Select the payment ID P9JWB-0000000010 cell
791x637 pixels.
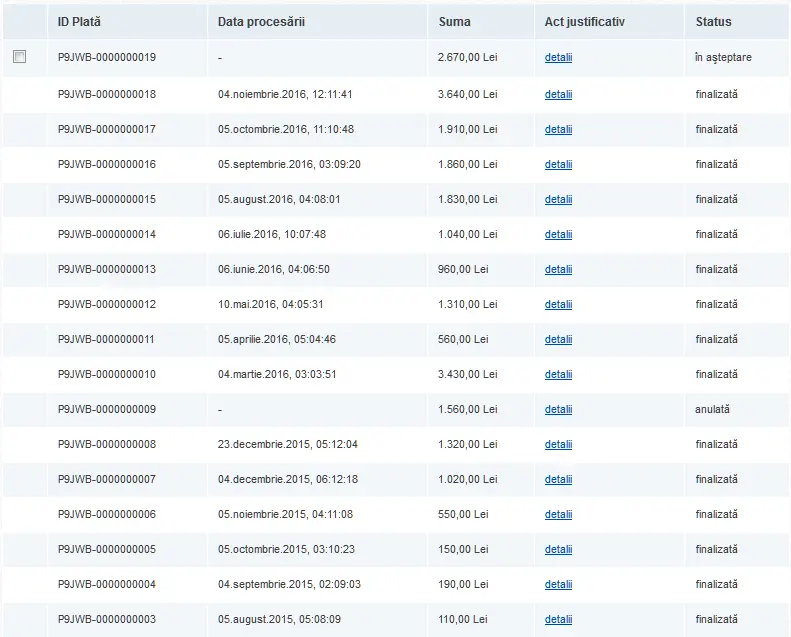tap(107, 374)
